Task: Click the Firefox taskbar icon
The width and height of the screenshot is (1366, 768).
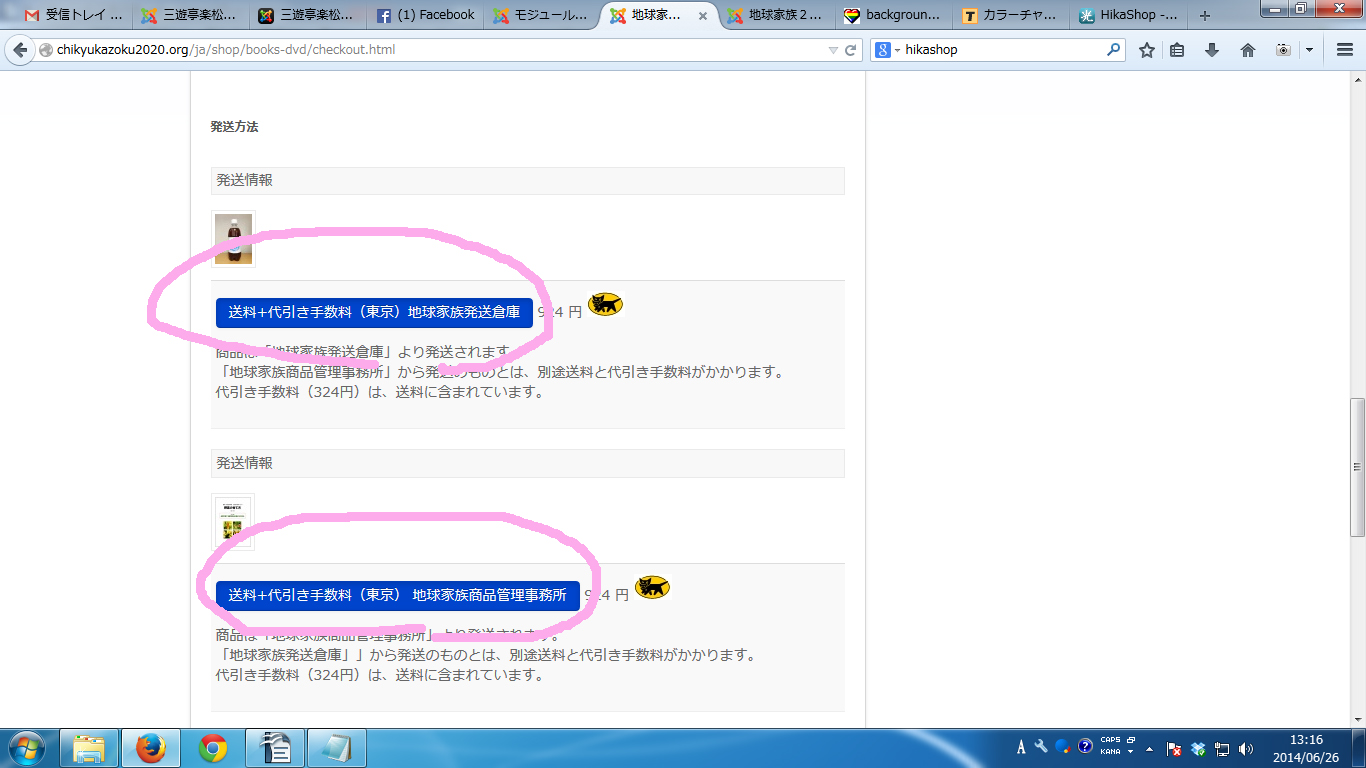Action: (151, 748)
